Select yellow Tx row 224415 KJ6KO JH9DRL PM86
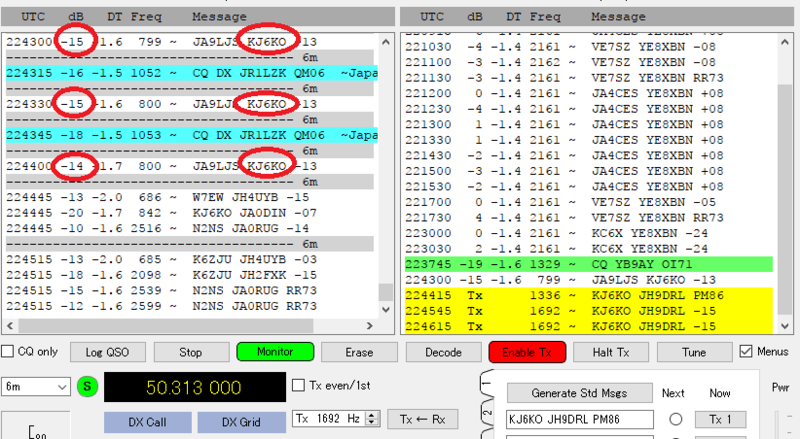The height and width of the screenshot is (439, 800). [x=589, y=296]
